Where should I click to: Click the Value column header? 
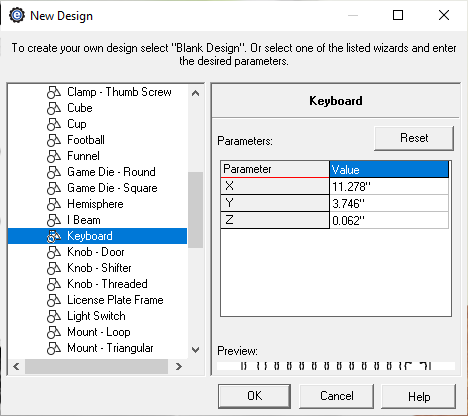(x=389, y=169)
